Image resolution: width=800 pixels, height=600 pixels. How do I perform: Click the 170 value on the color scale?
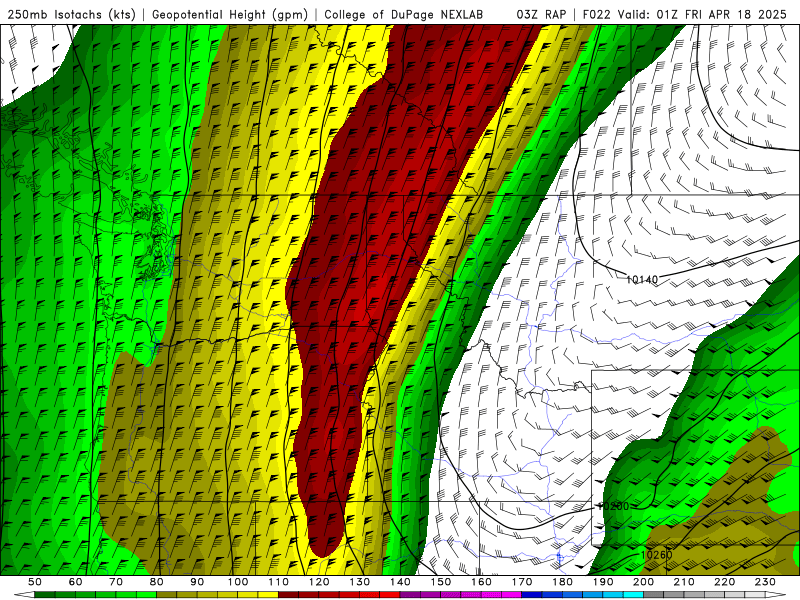click(x=522, y=582)
